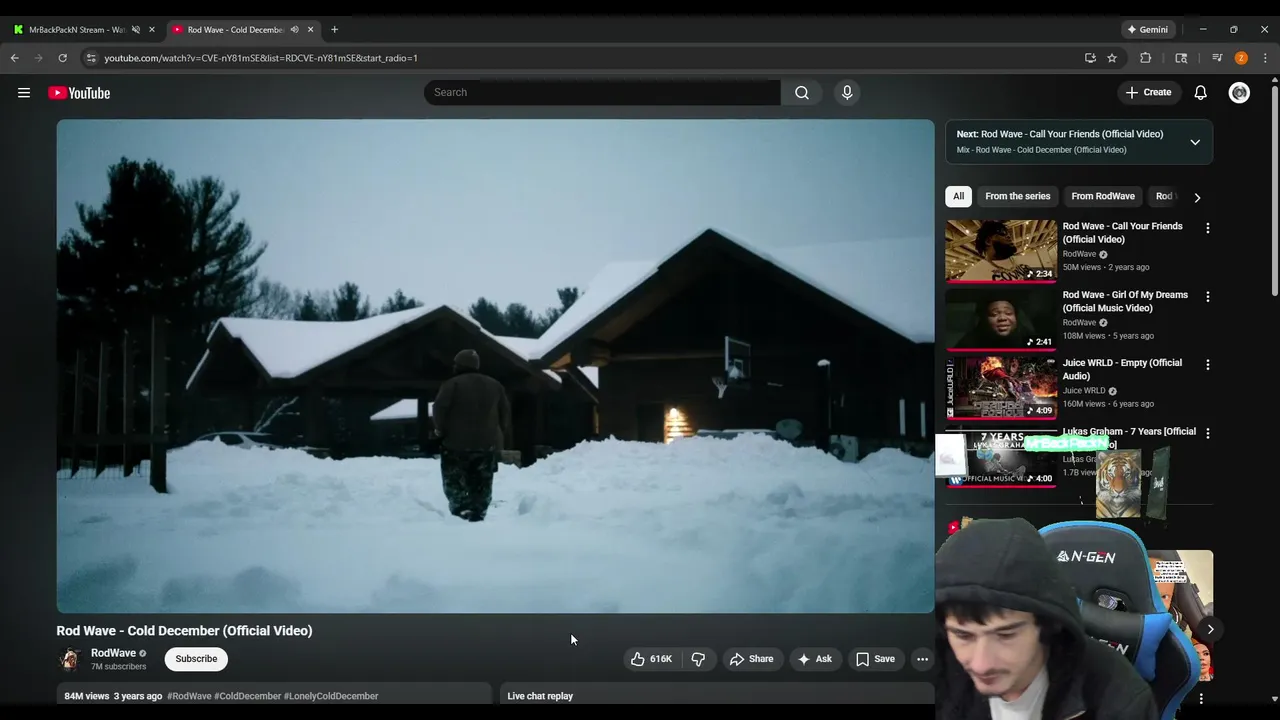The width and height of the screenshot is (1280, 720).
Task: Click the browser address bar URL
Action: 261,58
